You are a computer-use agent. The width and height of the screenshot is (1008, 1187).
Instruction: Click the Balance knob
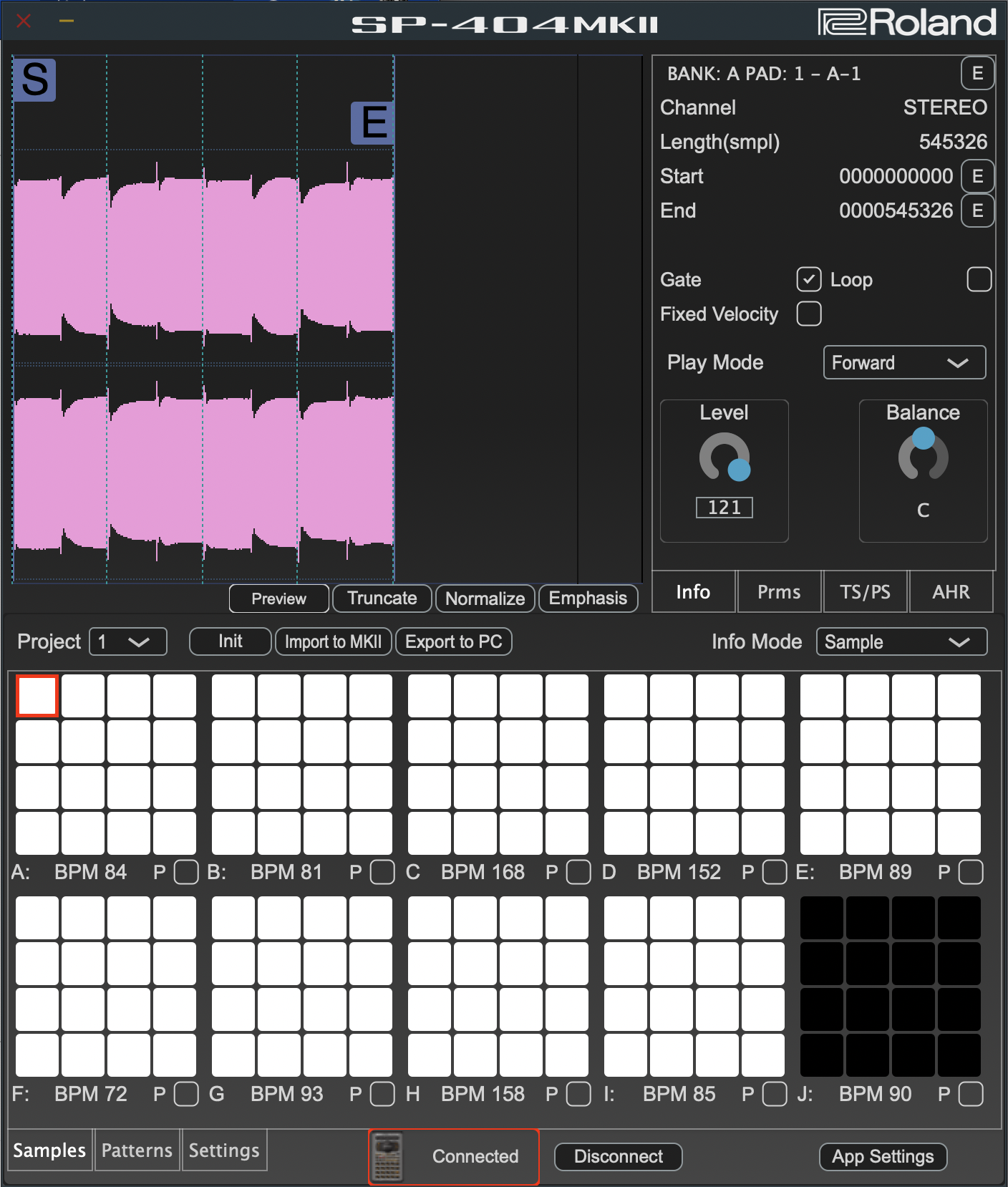click(x=924, y=455)
